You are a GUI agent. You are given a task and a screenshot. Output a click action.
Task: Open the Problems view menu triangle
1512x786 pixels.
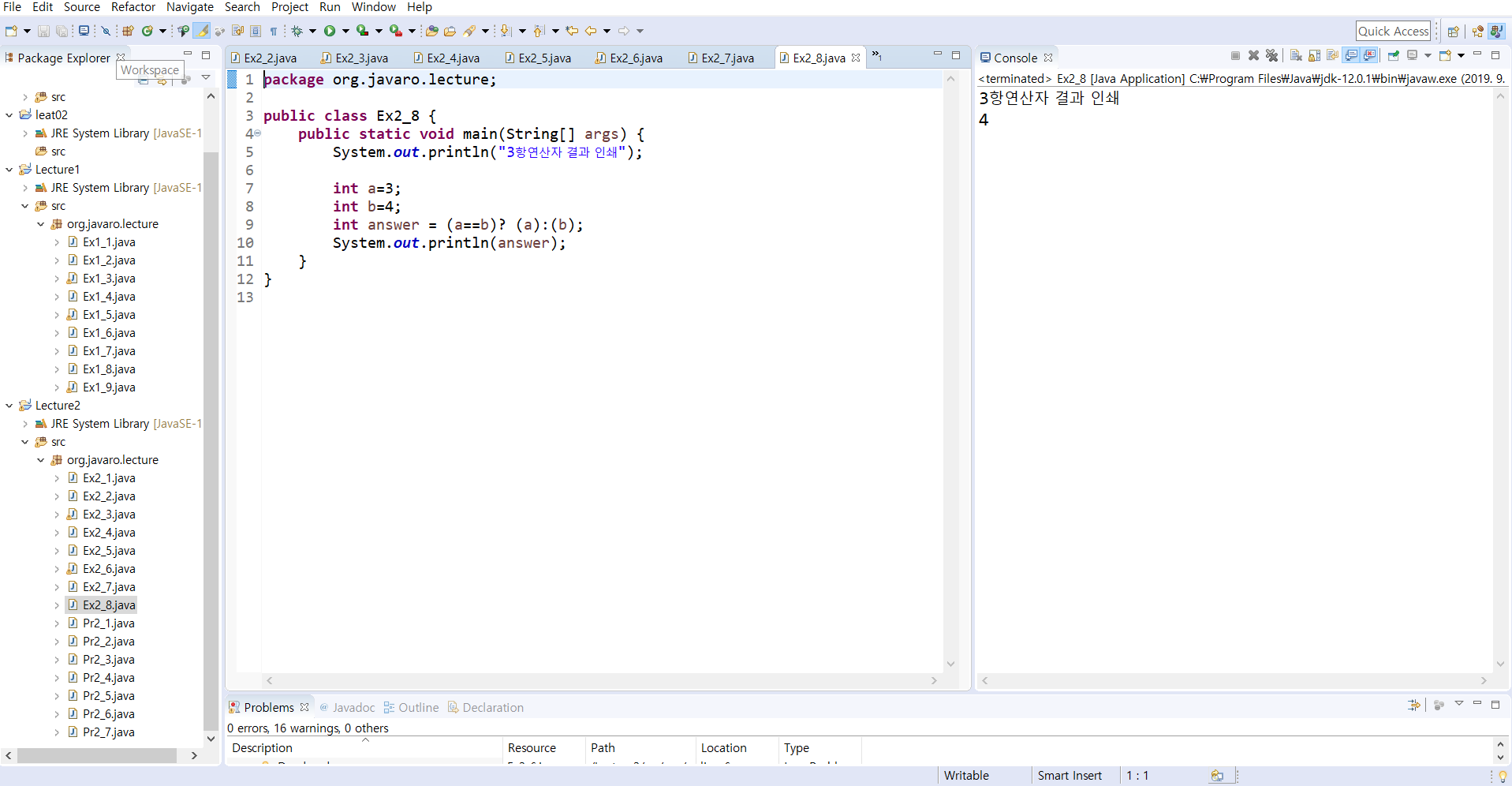(x=1459, y=704)
